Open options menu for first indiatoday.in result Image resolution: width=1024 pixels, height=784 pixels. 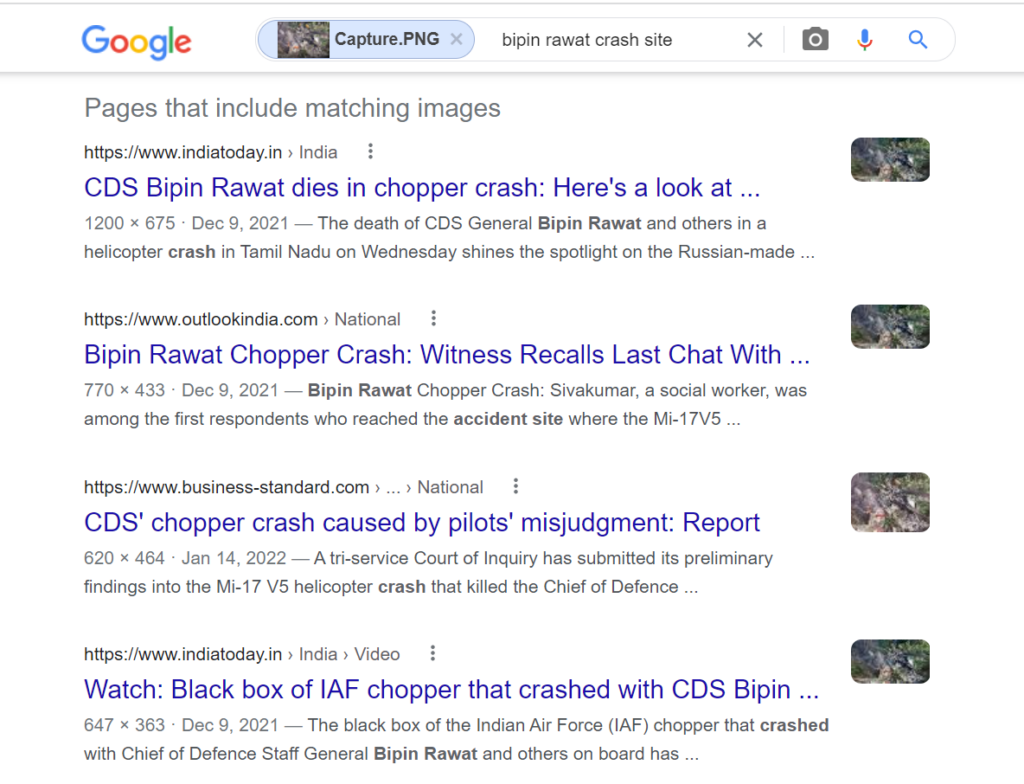tap(371, 152)
